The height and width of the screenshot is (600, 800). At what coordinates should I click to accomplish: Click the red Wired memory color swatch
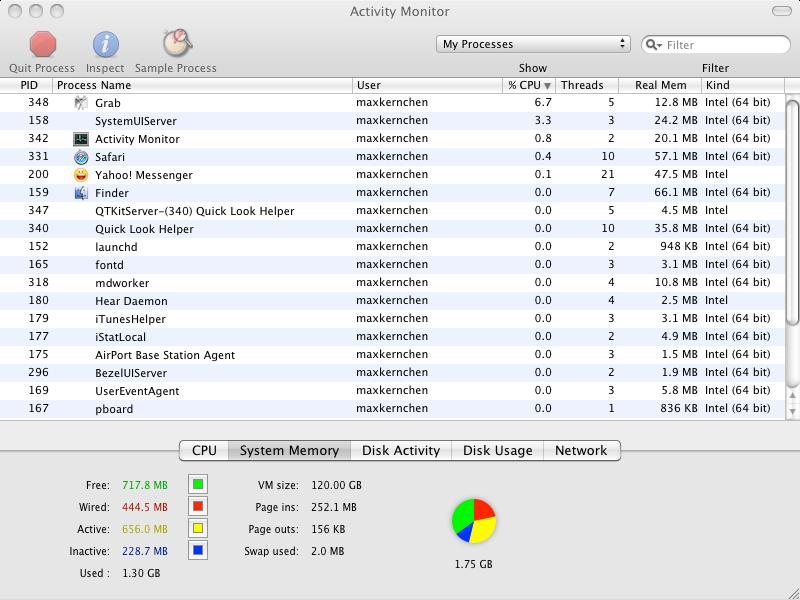[198, 506]
